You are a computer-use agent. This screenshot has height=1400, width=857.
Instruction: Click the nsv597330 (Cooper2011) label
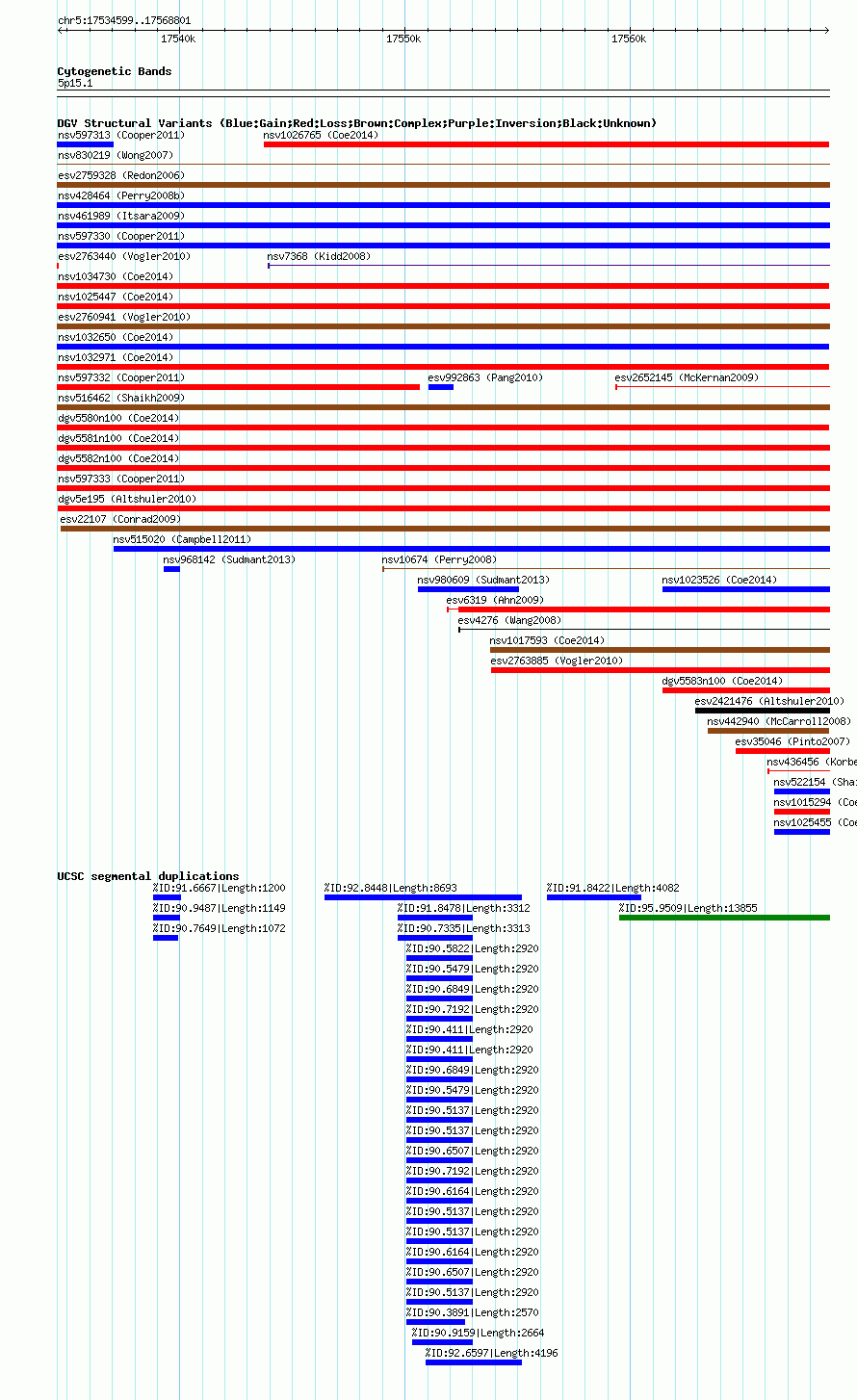[121, 237]
